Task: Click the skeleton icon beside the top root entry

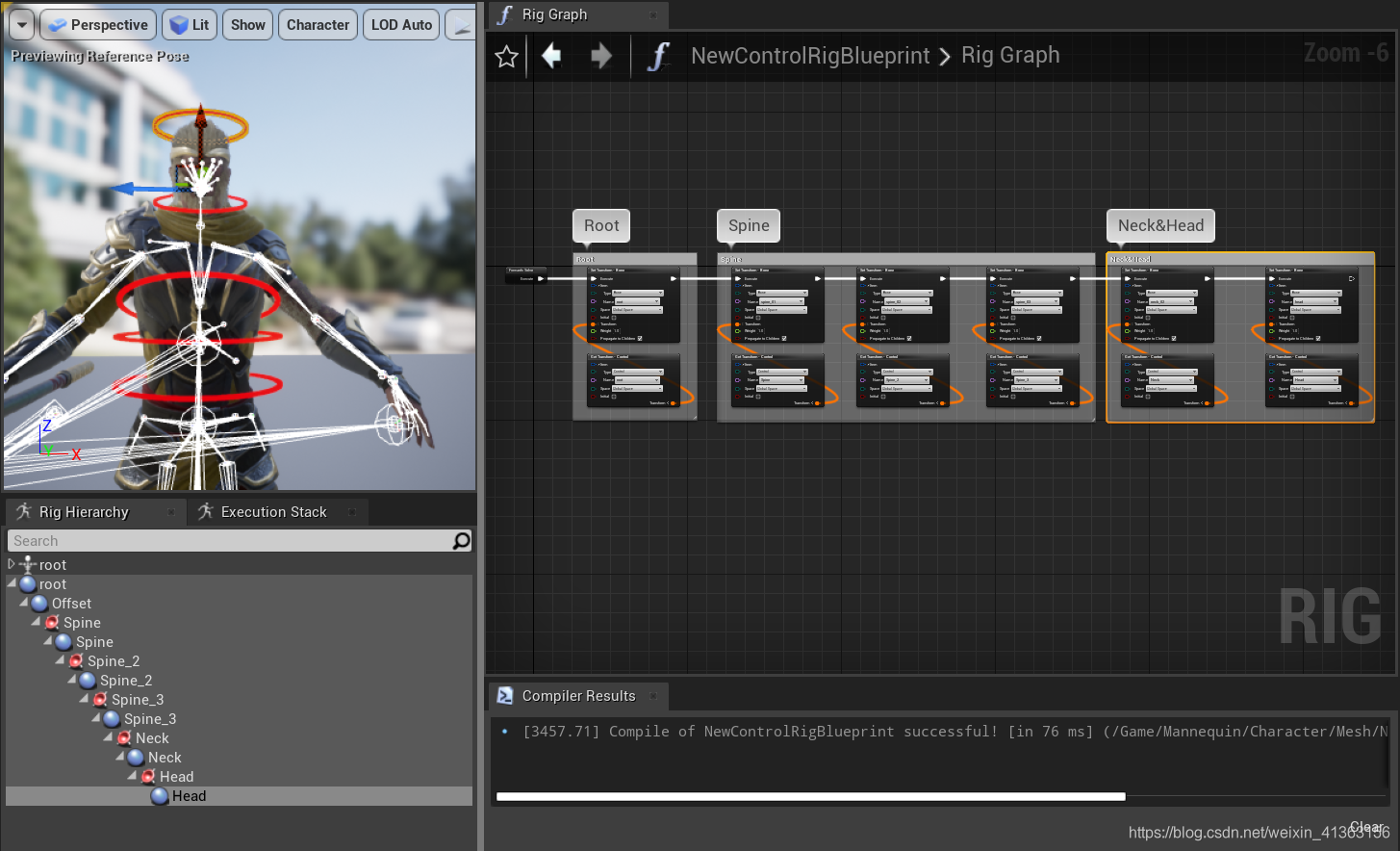Action: (x=26, y=564)
